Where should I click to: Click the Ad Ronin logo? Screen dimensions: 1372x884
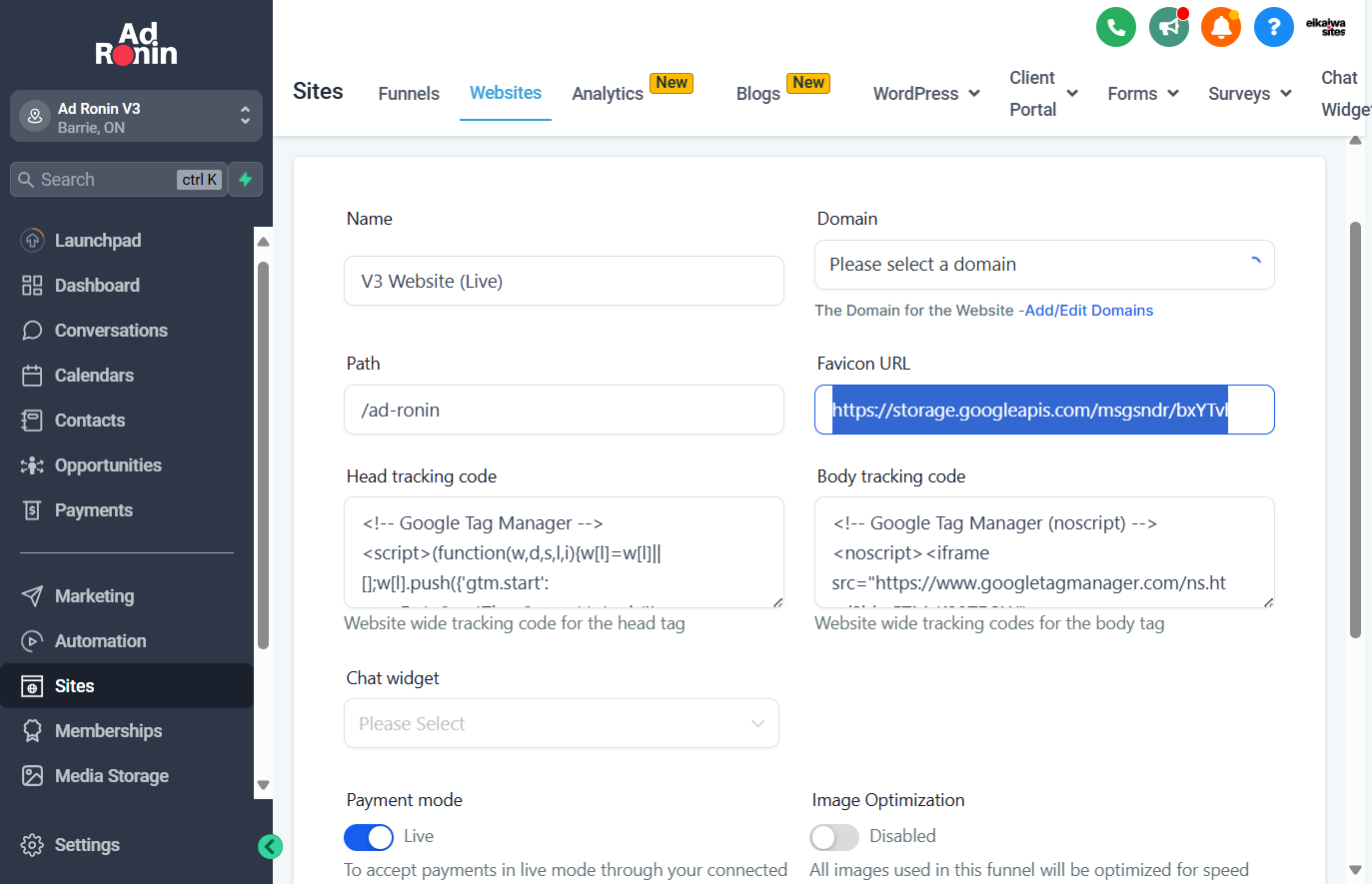(137, 44)
